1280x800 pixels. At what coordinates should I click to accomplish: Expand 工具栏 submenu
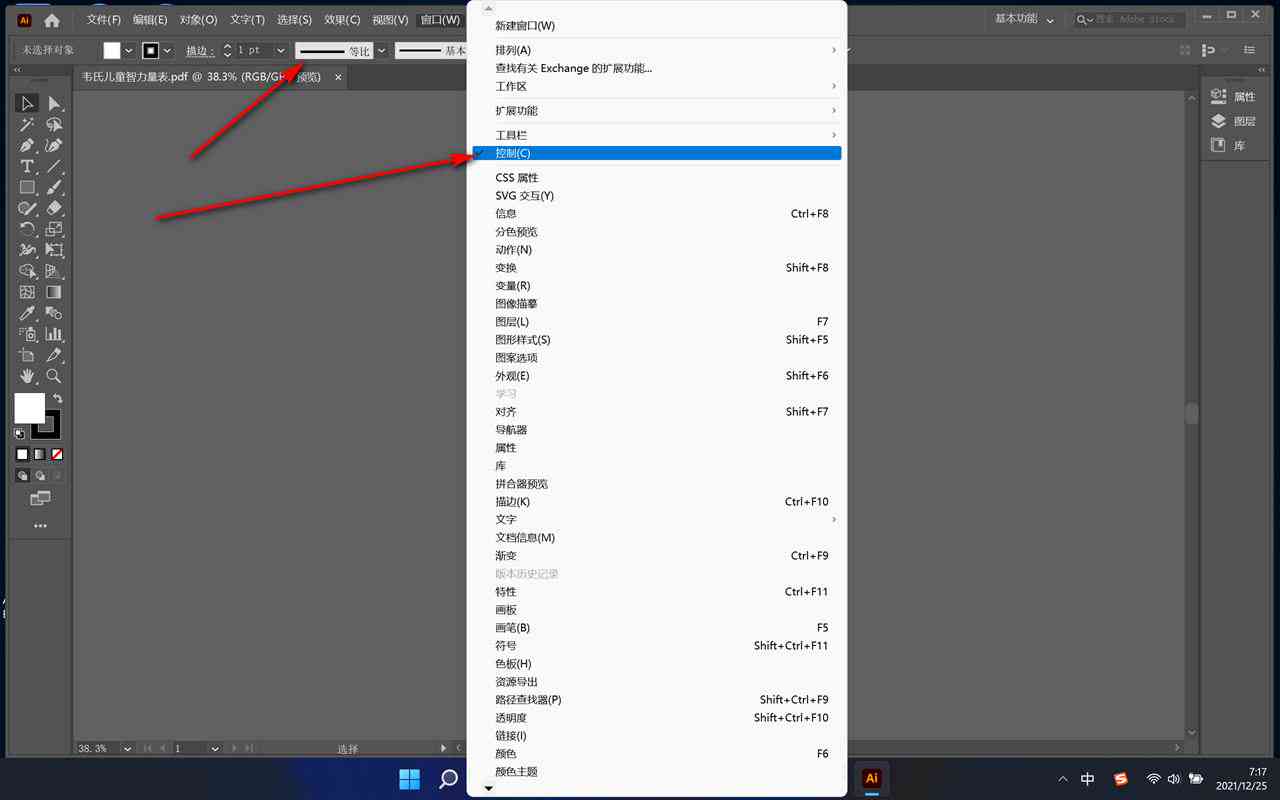[x=657, y=135]
